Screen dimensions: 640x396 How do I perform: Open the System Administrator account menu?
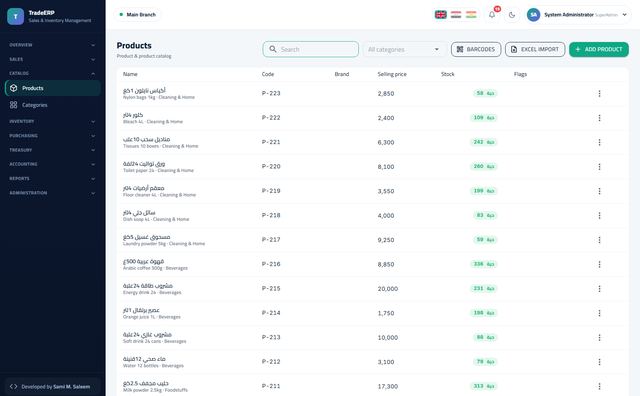click(x=578, y=15)
